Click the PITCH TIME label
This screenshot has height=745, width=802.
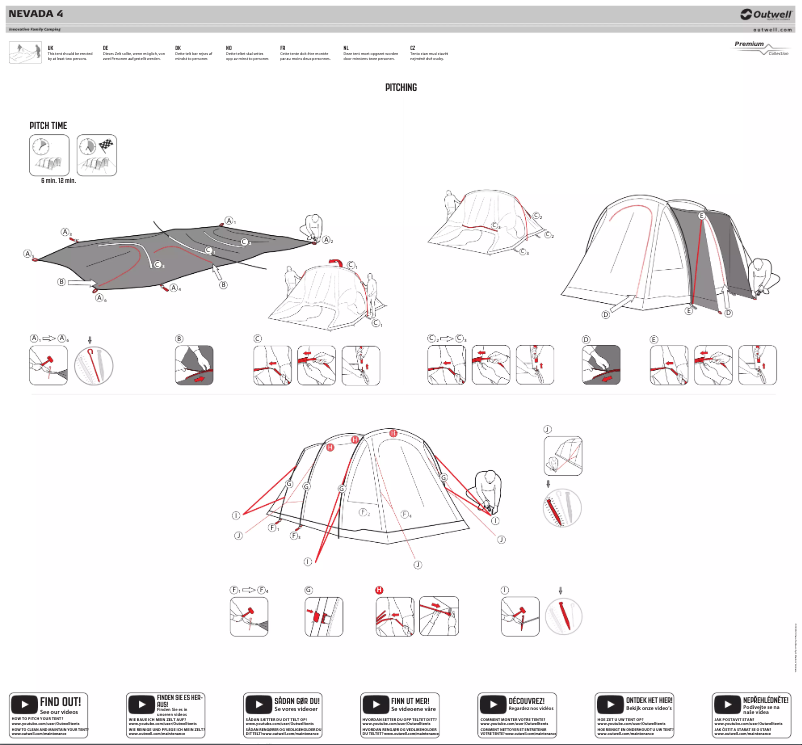49,125
